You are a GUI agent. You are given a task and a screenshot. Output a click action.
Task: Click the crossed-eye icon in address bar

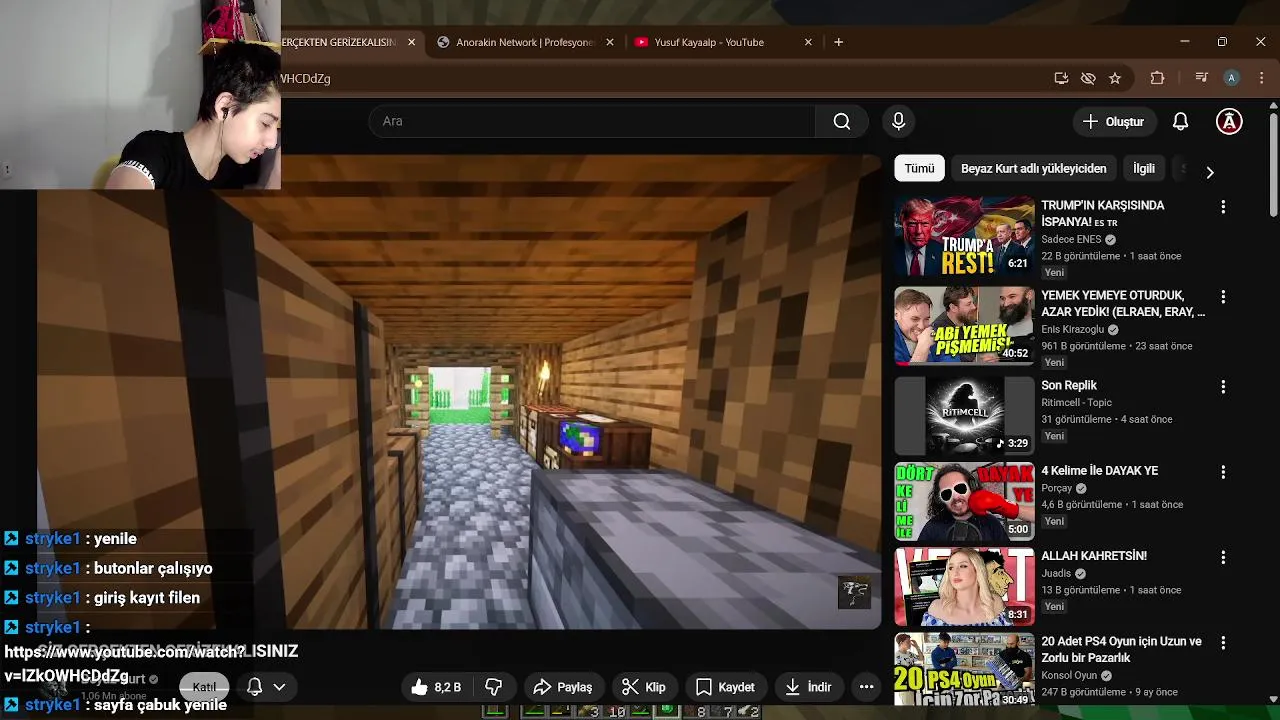click(1088, 78)
